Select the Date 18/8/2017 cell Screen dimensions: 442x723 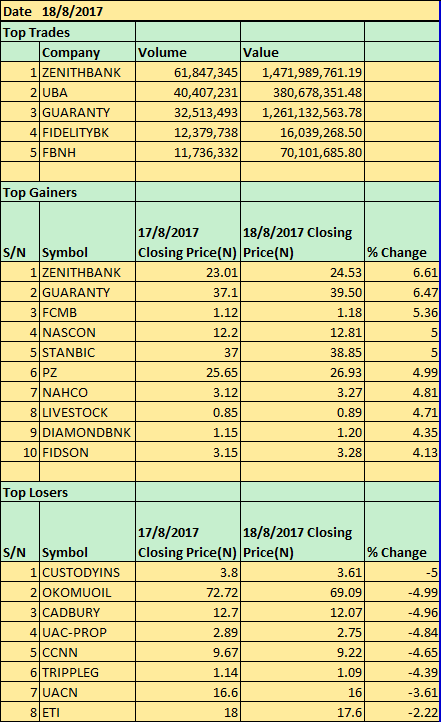[219, 11]
